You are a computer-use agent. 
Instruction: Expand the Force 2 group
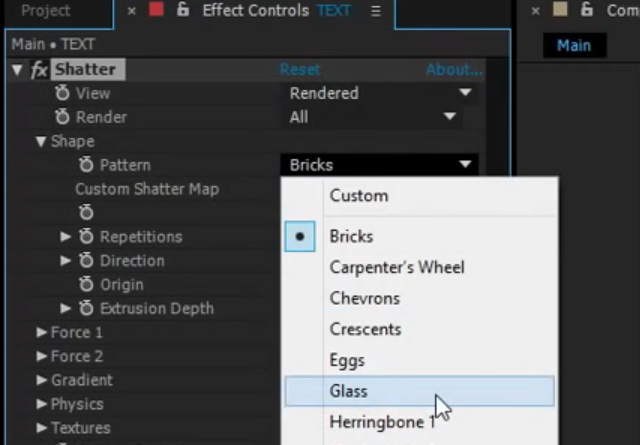41,356
